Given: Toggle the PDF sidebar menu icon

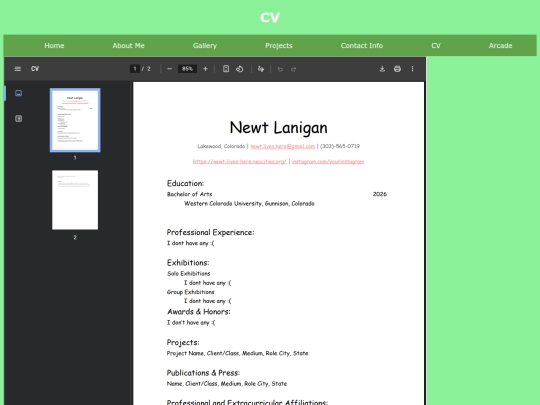Looking at the screenshot, I should point(18,69).
